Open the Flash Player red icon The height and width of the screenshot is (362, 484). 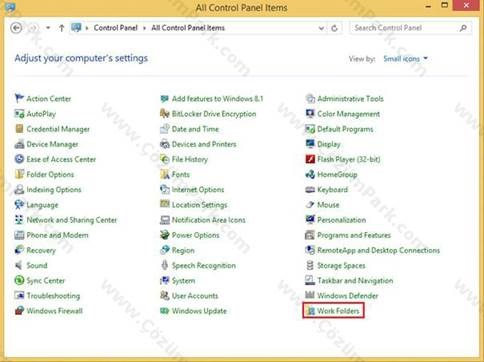click(x=310, y=159)
